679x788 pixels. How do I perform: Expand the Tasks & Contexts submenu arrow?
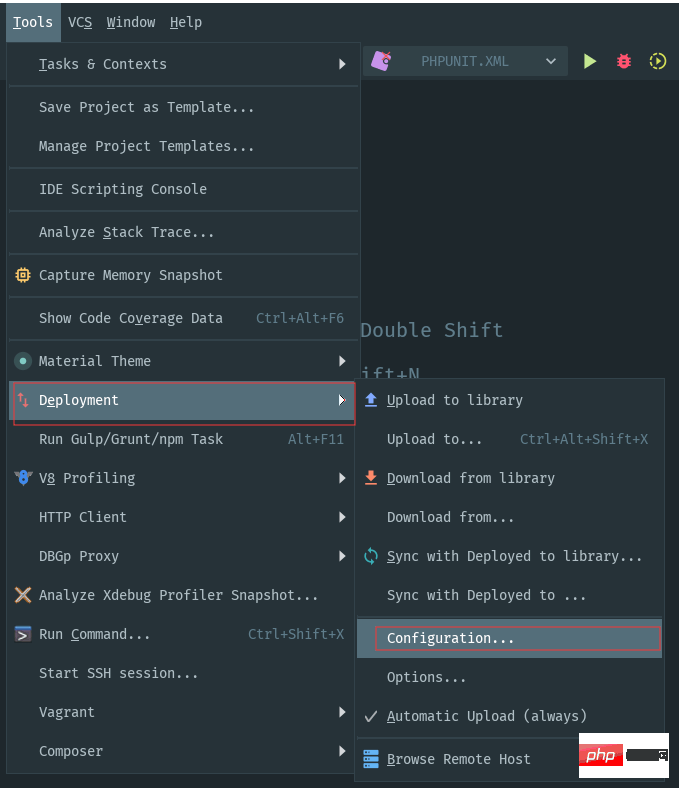[x=342, y=64]
